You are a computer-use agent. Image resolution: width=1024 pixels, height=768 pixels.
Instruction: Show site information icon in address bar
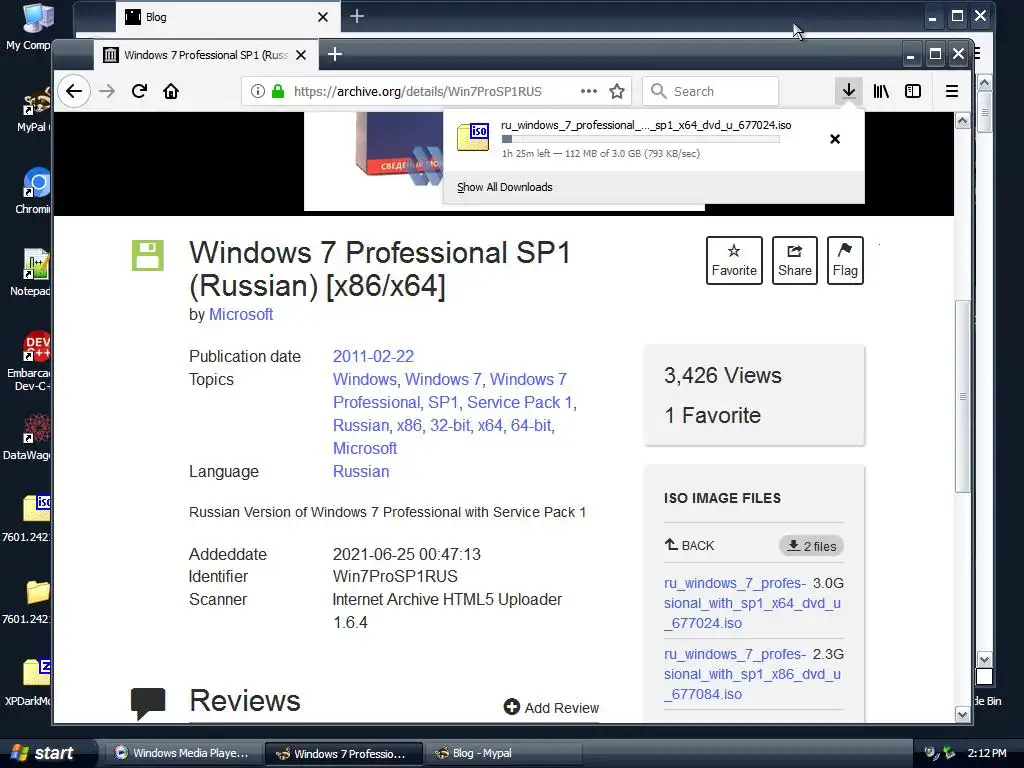click(x=257, y=91)
